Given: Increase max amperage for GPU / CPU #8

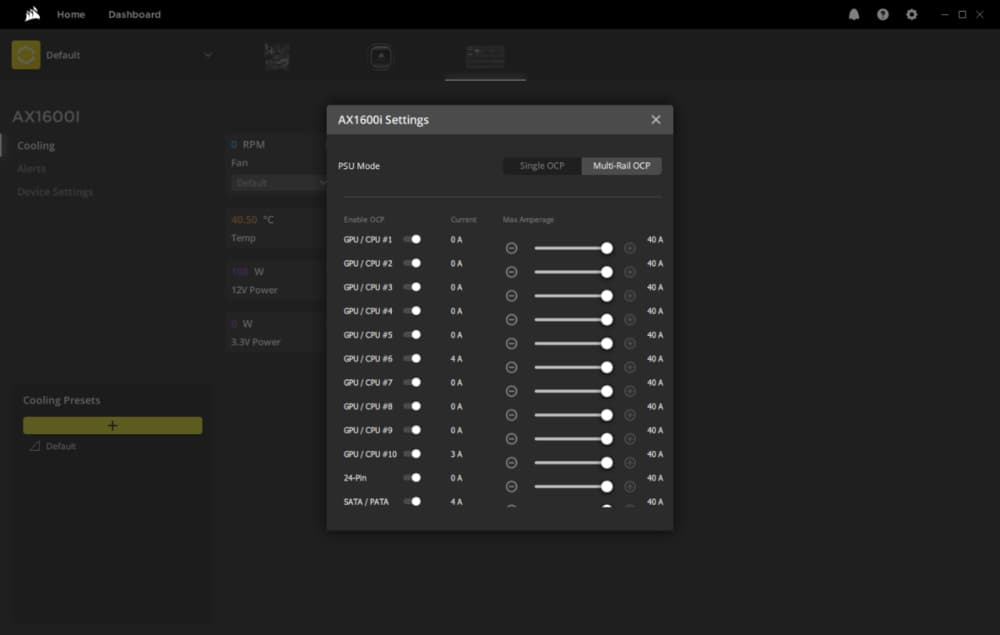Looking at the screenshot, I should (629, 415).
